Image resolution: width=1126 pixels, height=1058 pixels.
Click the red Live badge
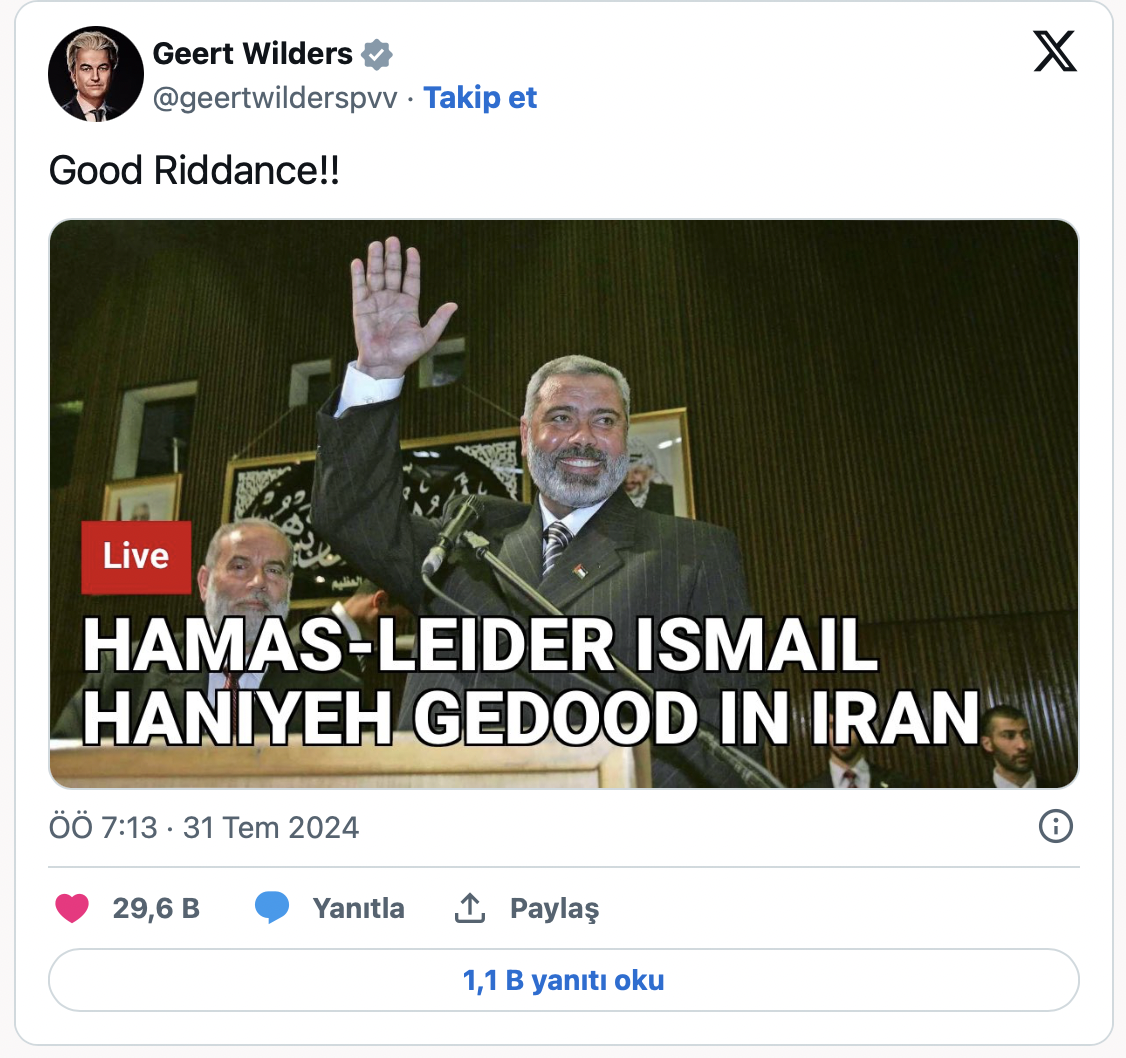(x=136, y=557)
